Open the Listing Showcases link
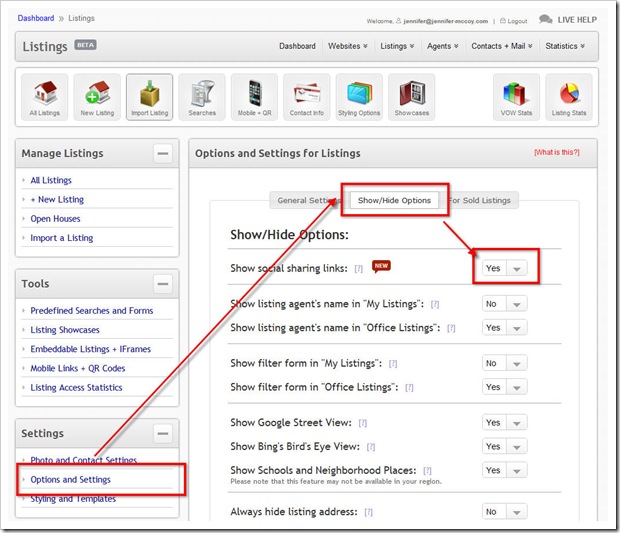 65,330
